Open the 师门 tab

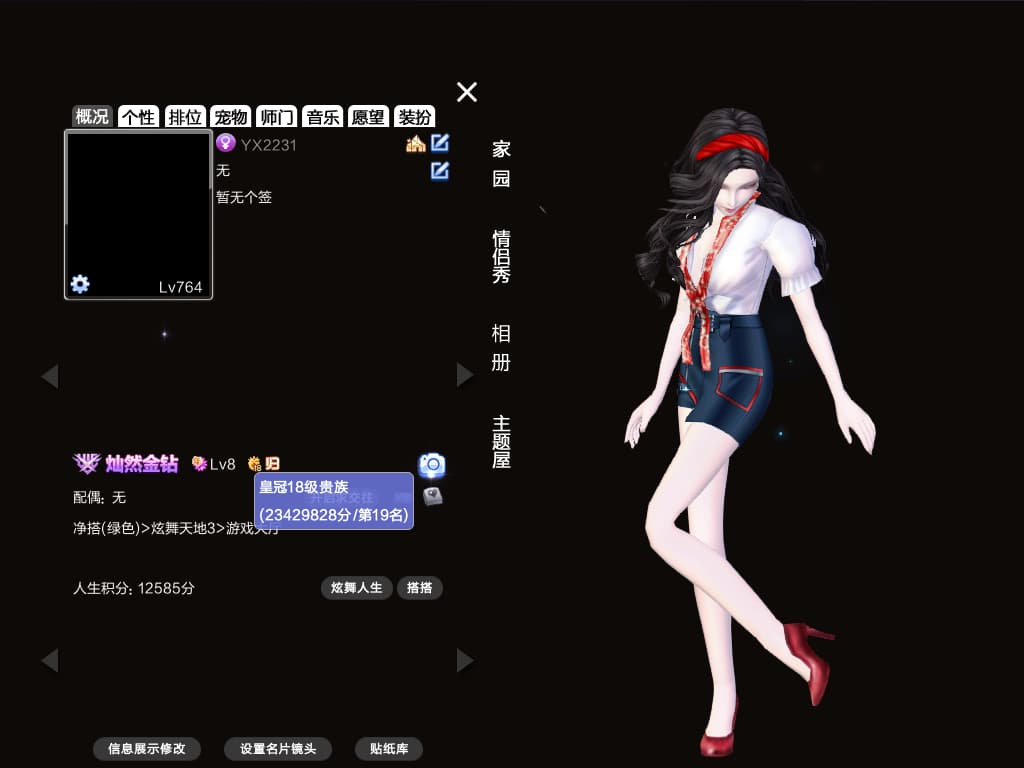[x=277, y=117]
